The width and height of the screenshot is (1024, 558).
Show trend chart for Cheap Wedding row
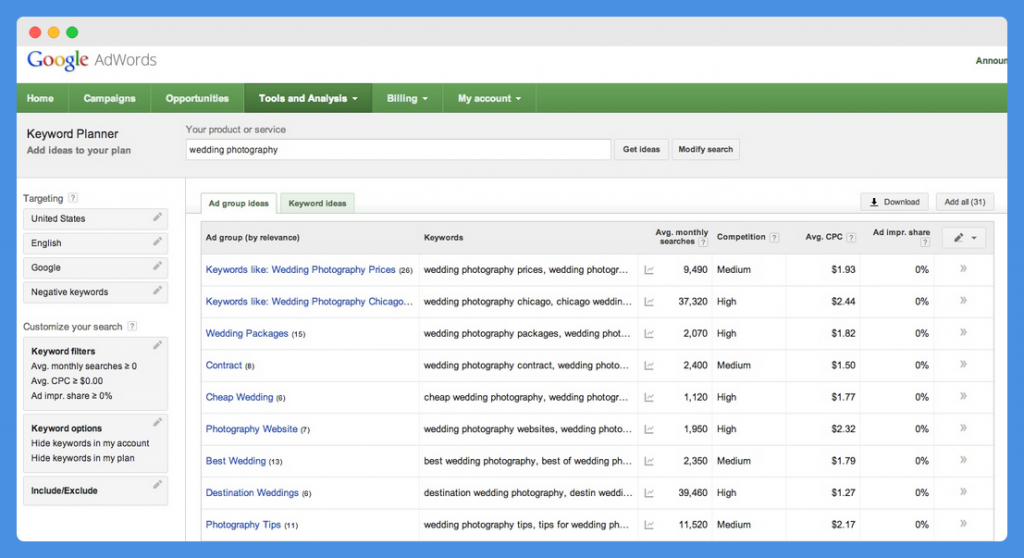649,397
